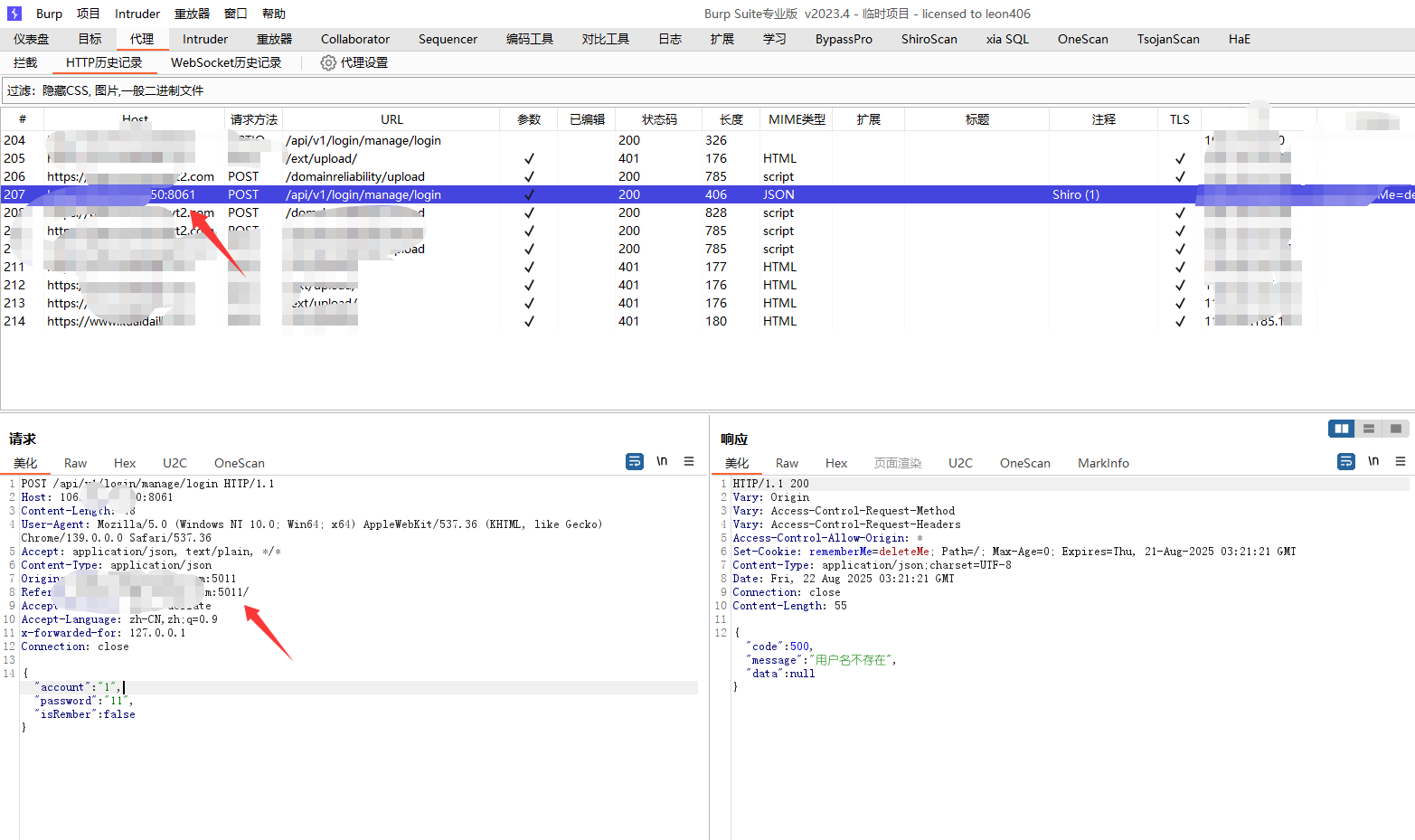This screenshot has height=840, width=1415.
Task: Switch to combined single-pane layout
Action: pyautogui.click(x=1396, y=429)
